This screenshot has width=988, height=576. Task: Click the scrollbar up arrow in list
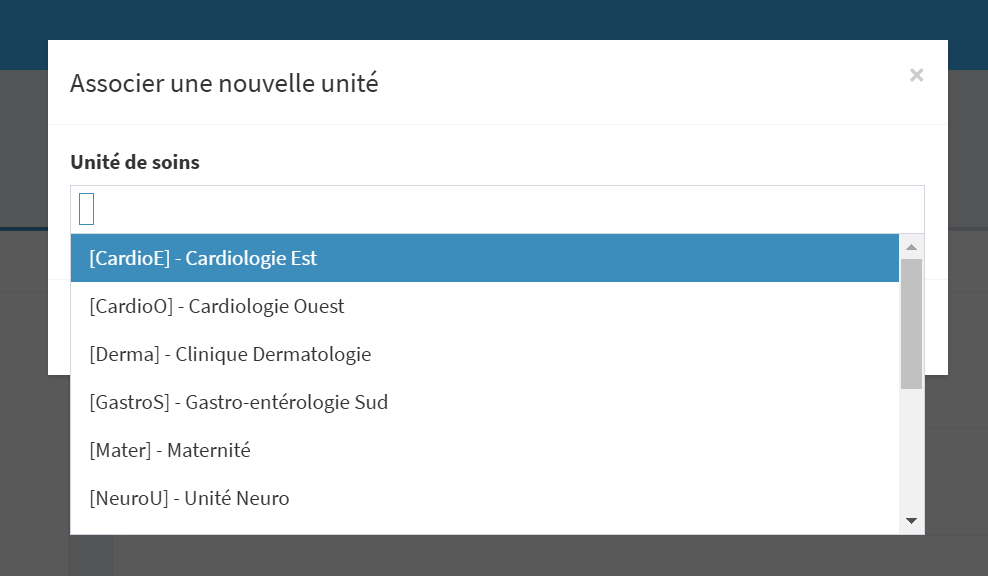[911, 246]
